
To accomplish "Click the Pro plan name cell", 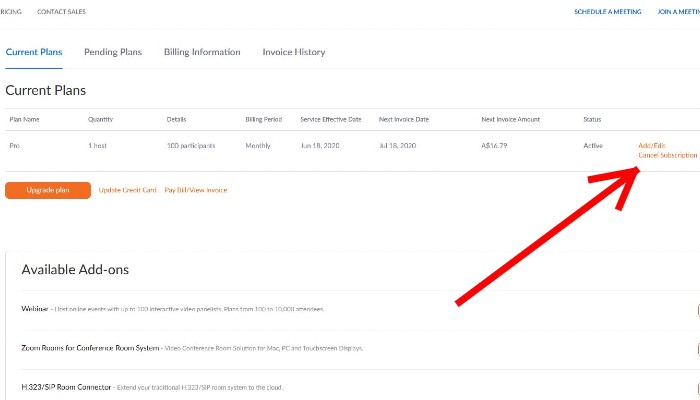I will click(15, 146).
